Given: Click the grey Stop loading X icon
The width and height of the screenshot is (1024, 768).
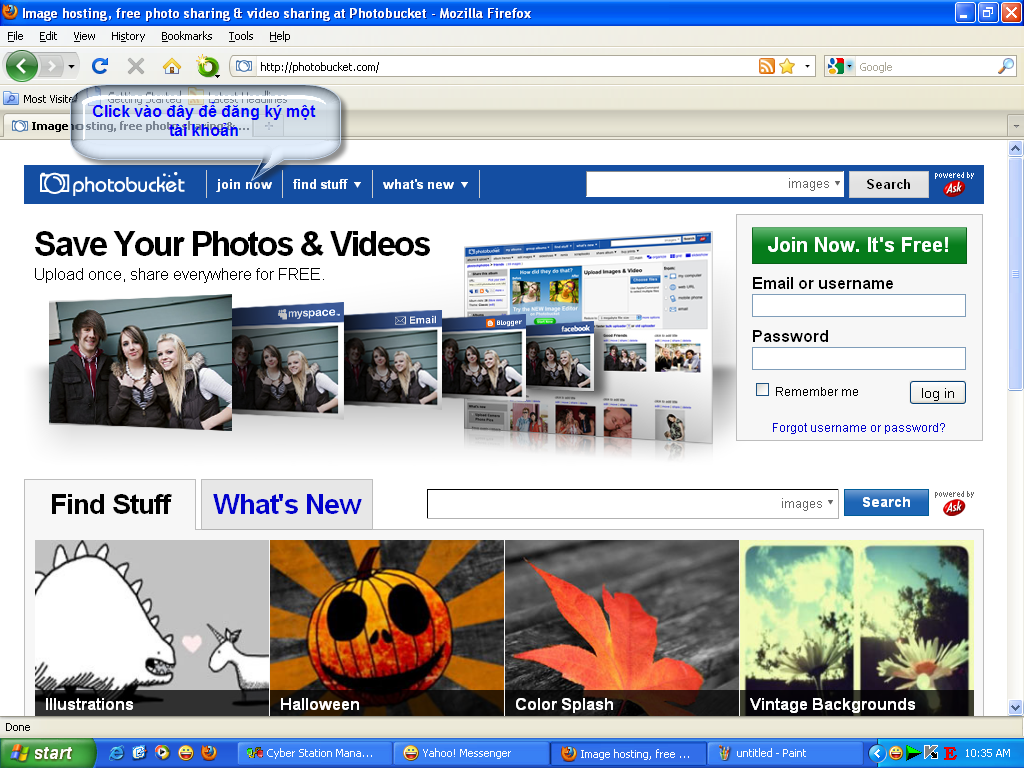Looking at the screenshot, I should pos(136,66).
